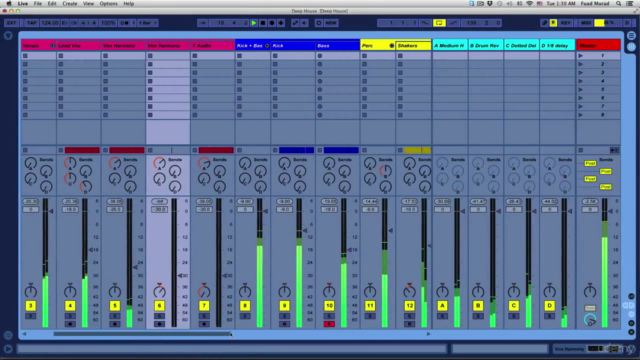Toggle the metronome icon
This screenshot has height=360, width=640.
point(124,23)
